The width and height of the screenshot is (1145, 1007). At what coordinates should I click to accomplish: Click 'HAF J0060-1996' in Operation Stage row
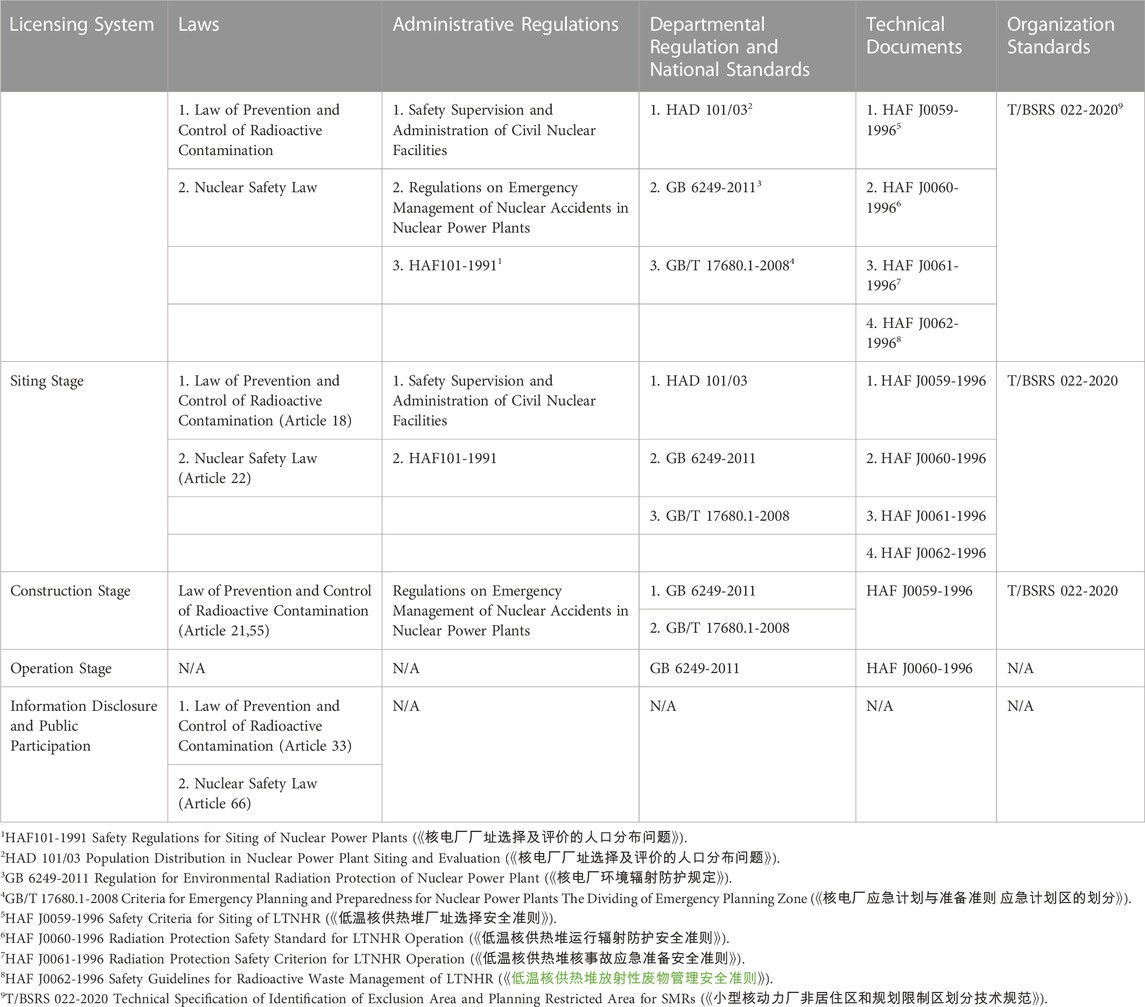click(919, 668)
